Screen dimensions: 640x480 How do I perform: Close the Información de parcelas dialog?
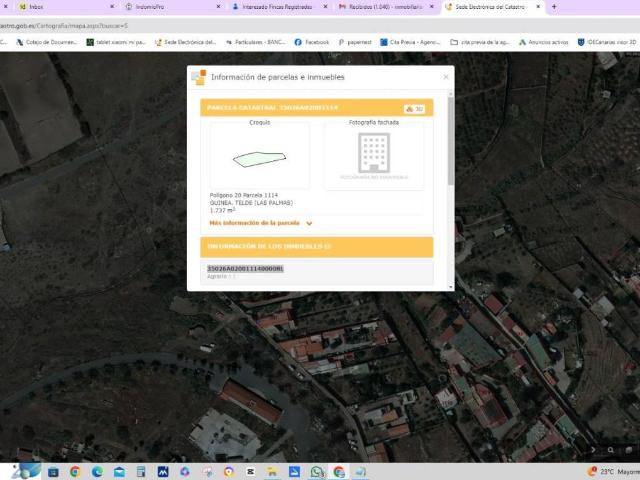pos(446,77)
